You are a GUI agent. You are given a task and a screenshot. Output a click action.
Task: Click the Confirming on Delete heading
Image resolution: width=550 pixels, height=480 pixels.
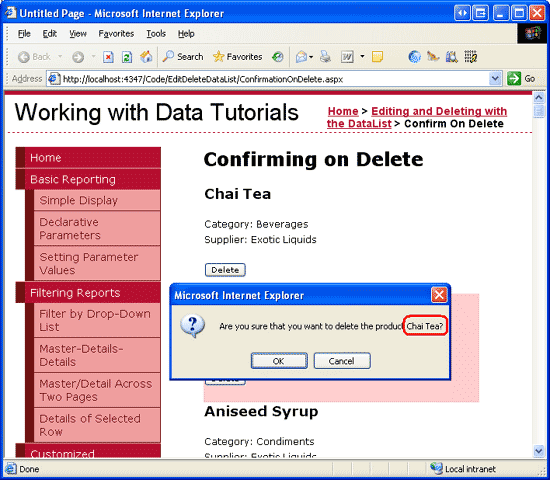[x=313, y=159]
